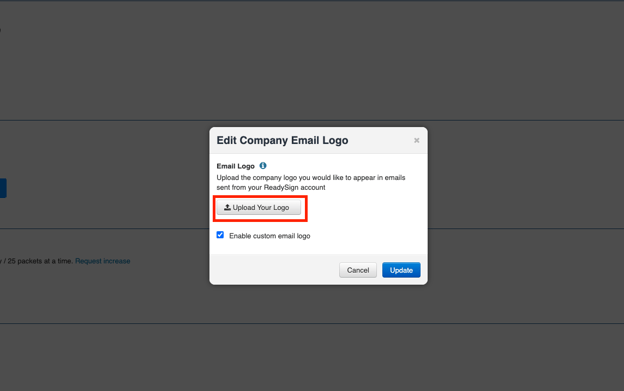Click the 'Enable custom email logo' label text
This screenshot has height=391, width=624.
click(269, 236)
